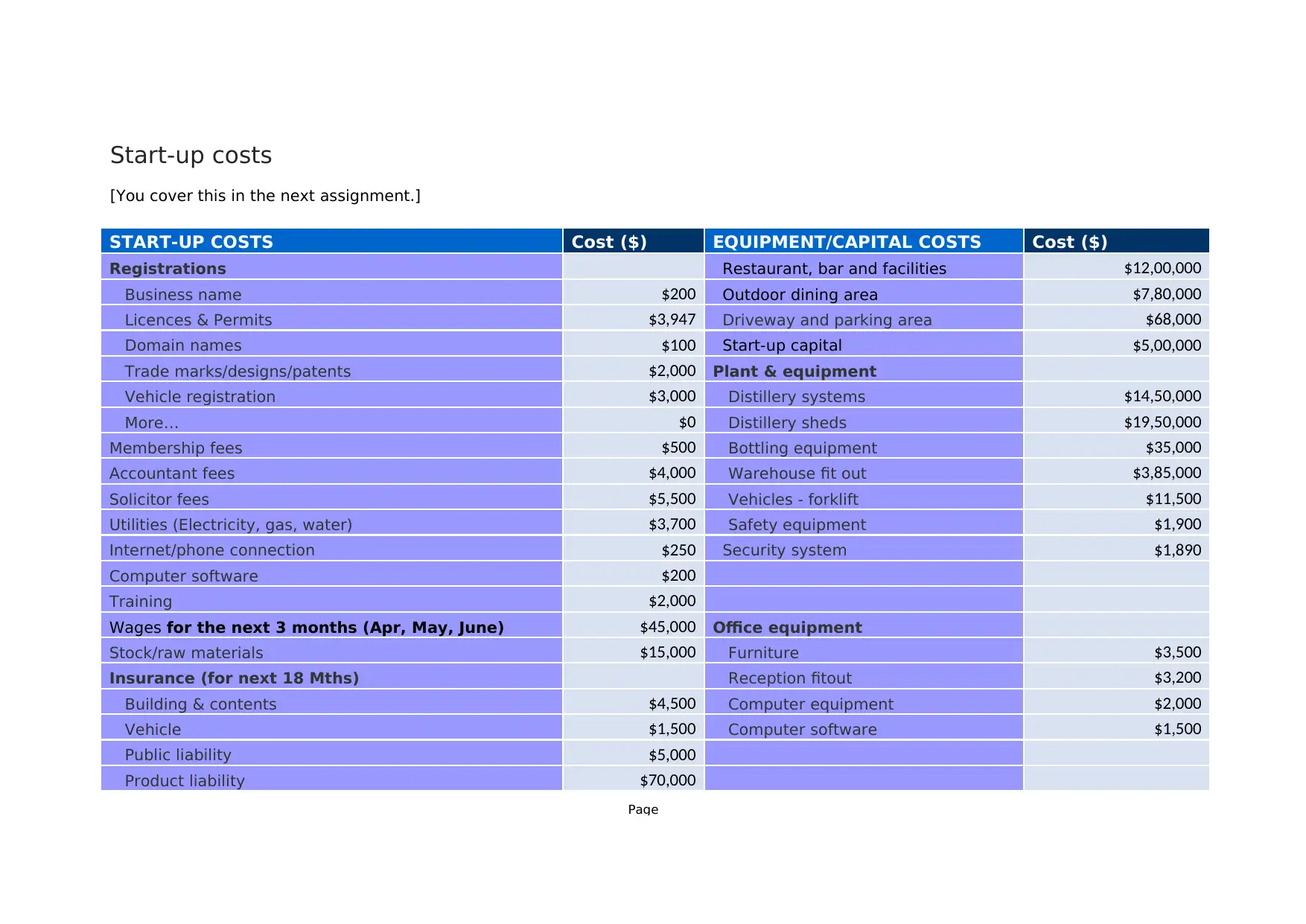1306x924 pixels.
Task: Select the $200 cost for Business name
Action: pos(678,294)
